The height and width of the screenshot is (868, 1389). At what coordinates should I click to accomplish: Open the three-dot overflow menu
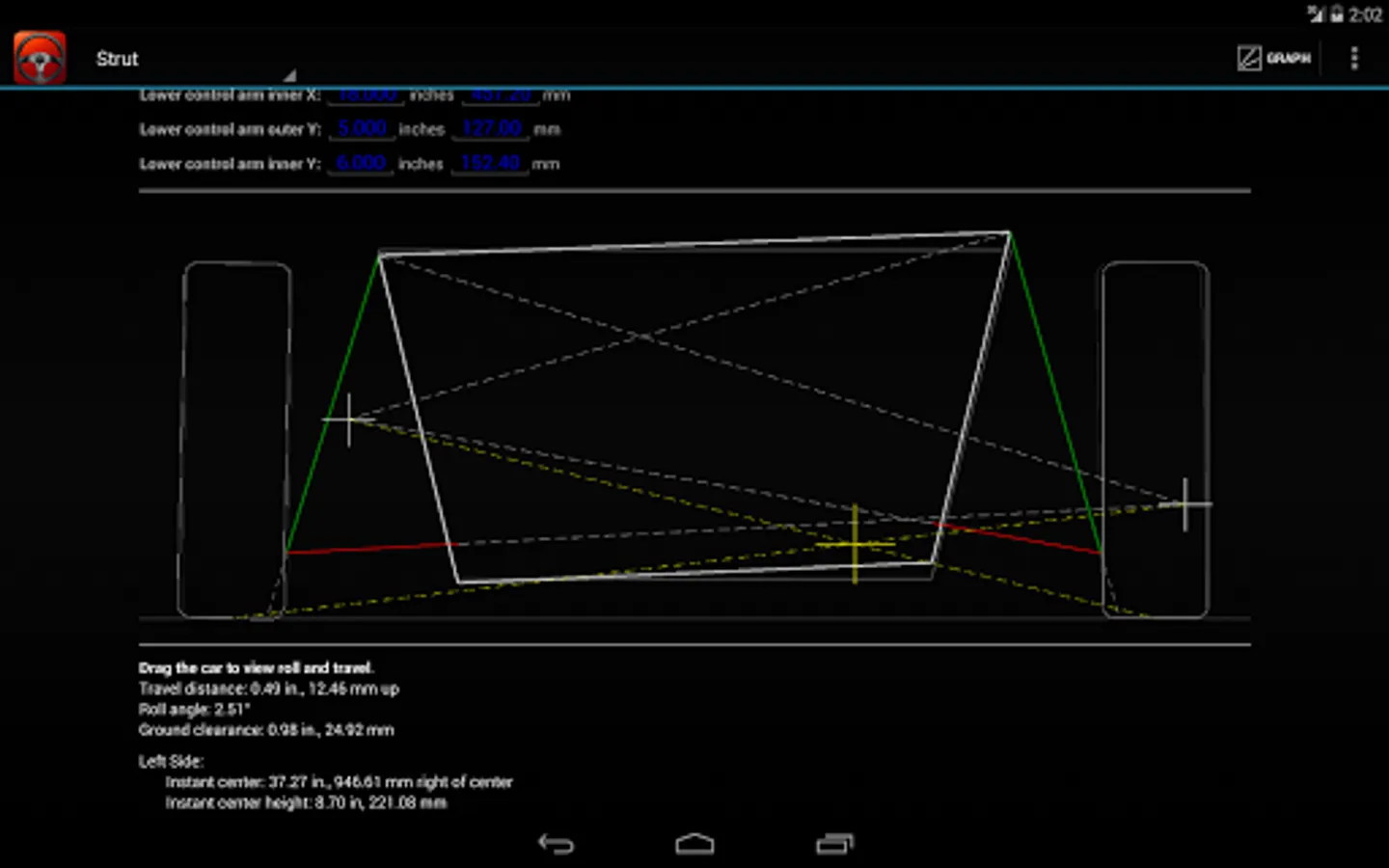coord(1354,58)
